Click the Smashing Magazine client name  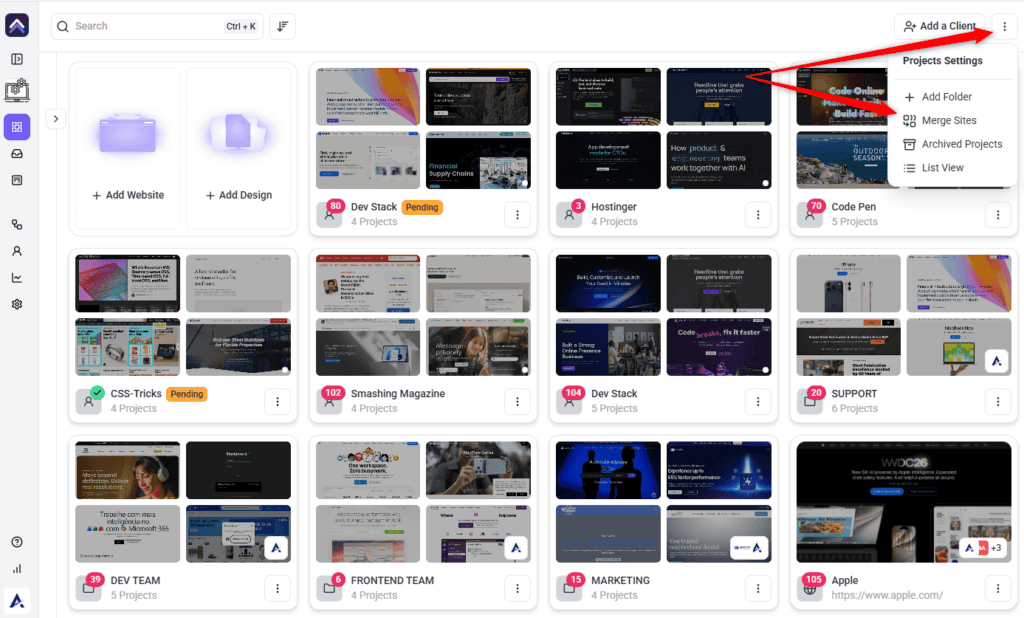coord(398,393)
